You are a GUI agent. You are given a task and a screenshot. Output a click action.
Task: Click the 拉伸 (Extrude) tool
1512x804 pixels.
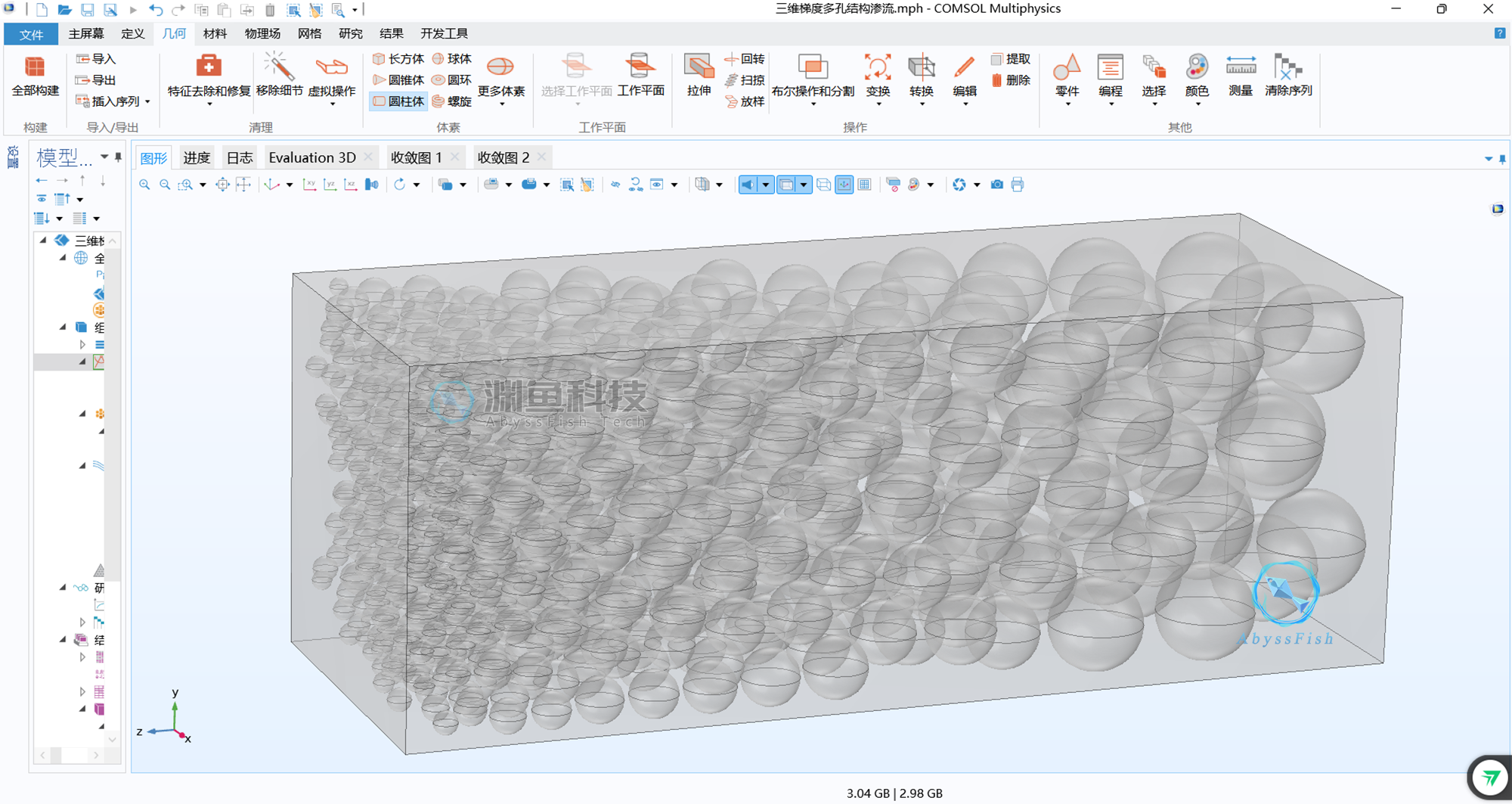click(x=699, y=76)
